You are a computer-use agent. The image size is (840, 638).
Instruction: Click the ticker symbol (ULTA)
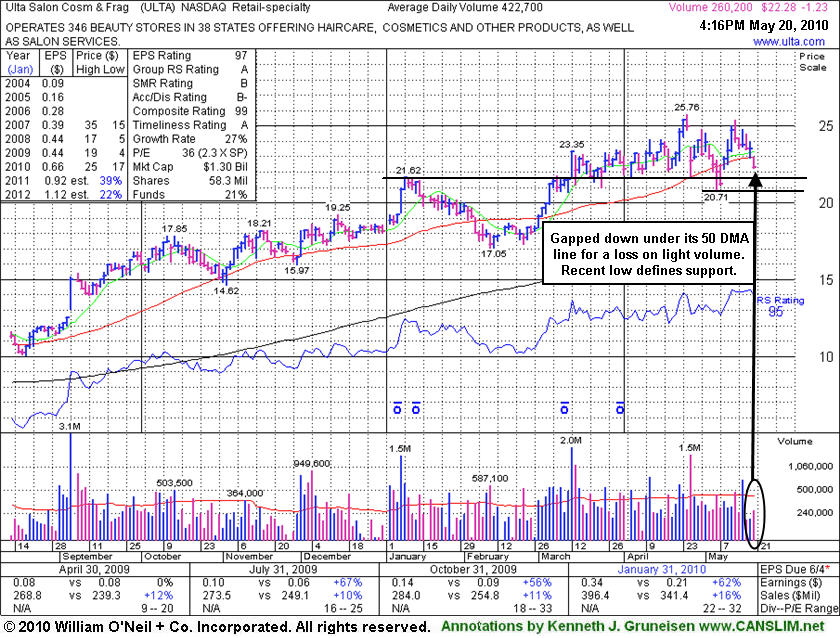[158, 7]
